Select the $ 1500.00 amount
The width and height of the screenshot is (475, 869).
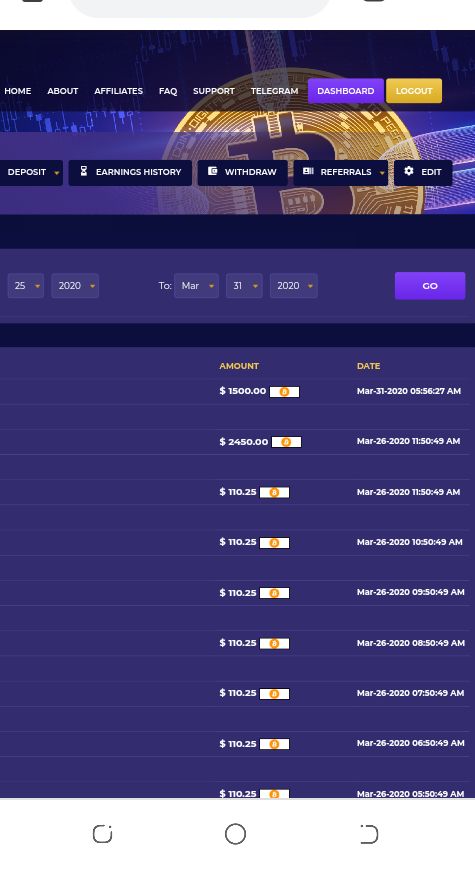pos(243,391)
